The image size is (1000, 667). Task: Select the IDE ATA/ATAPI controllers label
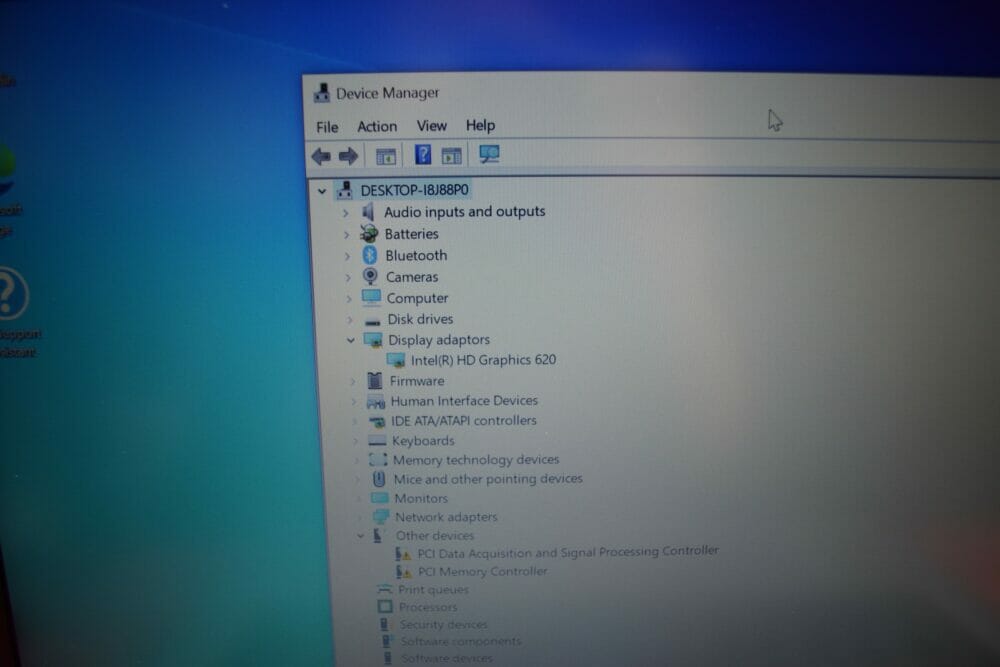[464, 420]
